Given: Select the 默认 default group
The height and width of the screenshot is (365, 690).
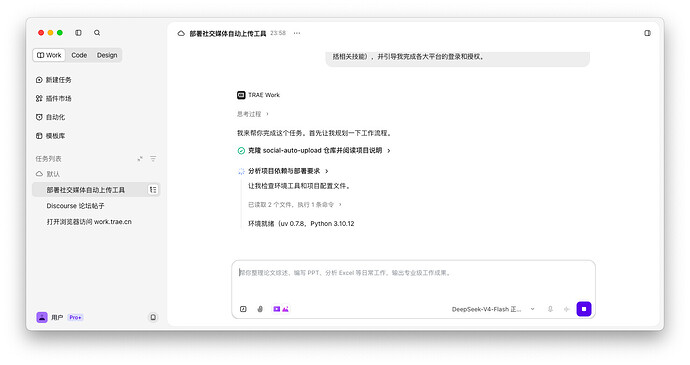Looking at the screenshot, I should pyautogui.click(x=48, y=174).
